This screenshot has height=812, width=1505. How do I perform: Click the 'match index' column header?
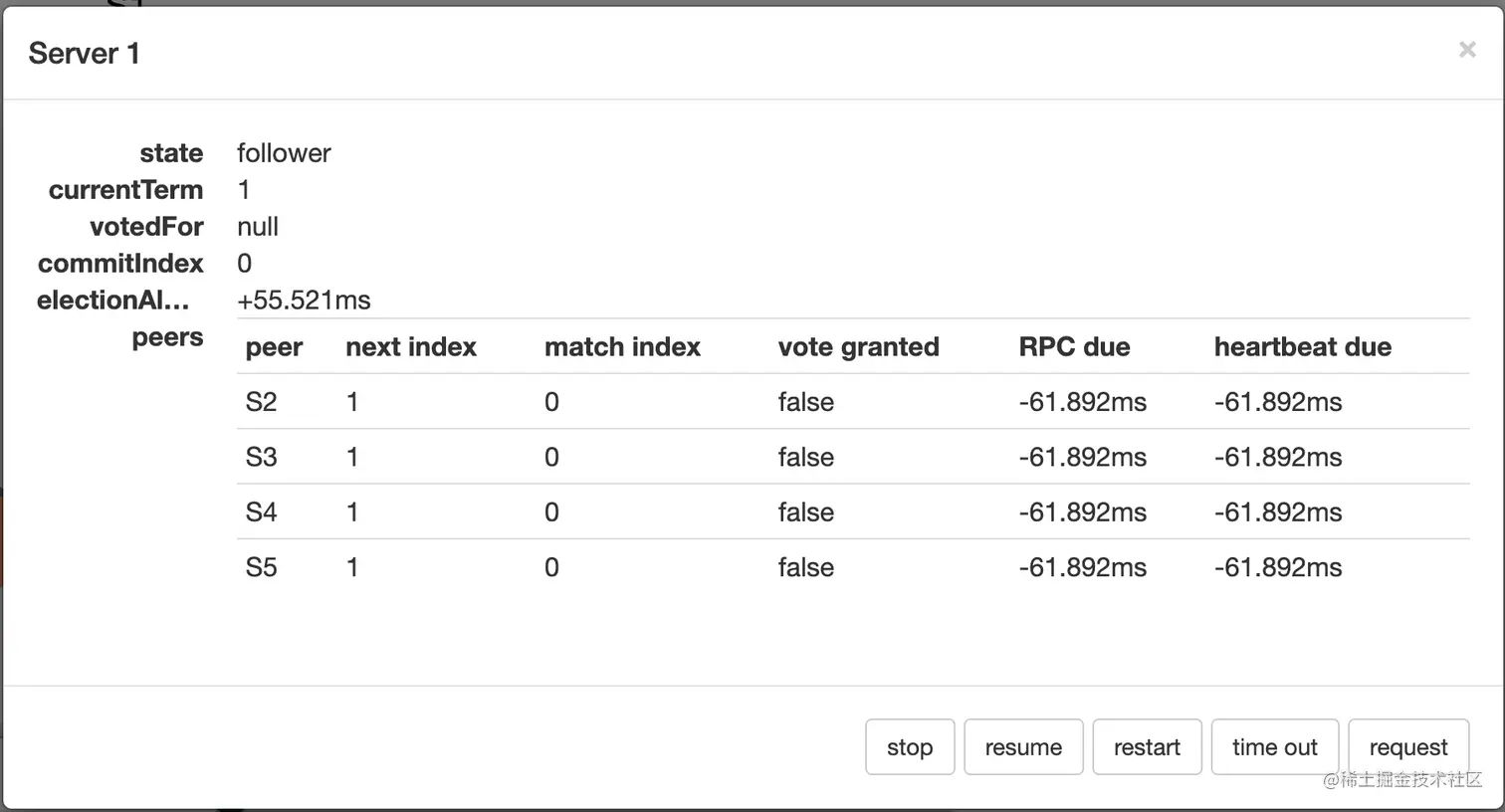click(622, 347)
